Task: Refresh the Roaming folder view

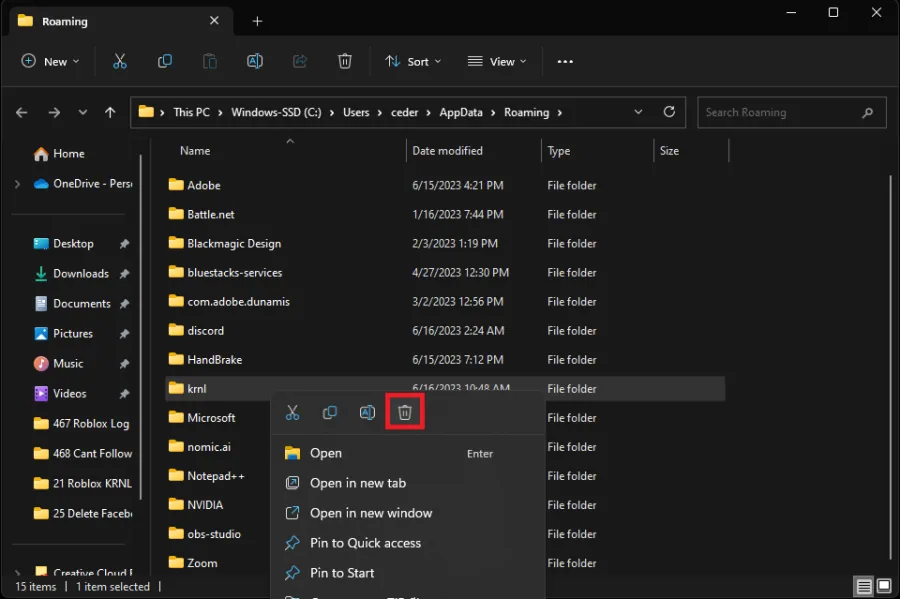Action: pyautogui.click(x=669, y=112)
